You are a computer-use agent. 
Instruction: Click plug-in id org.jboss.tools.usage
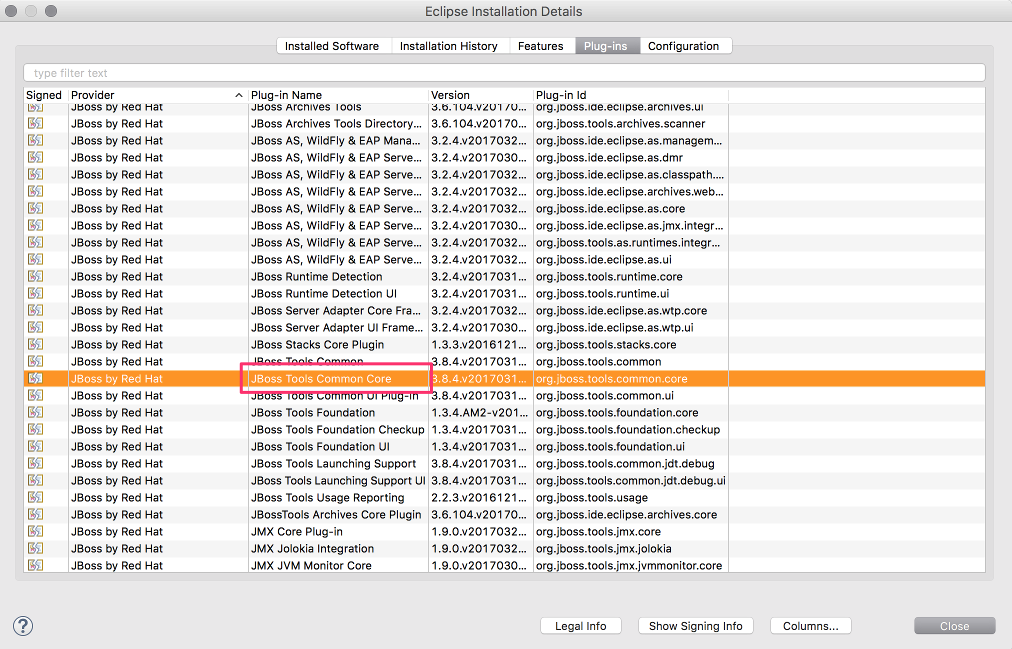point(592,497)
